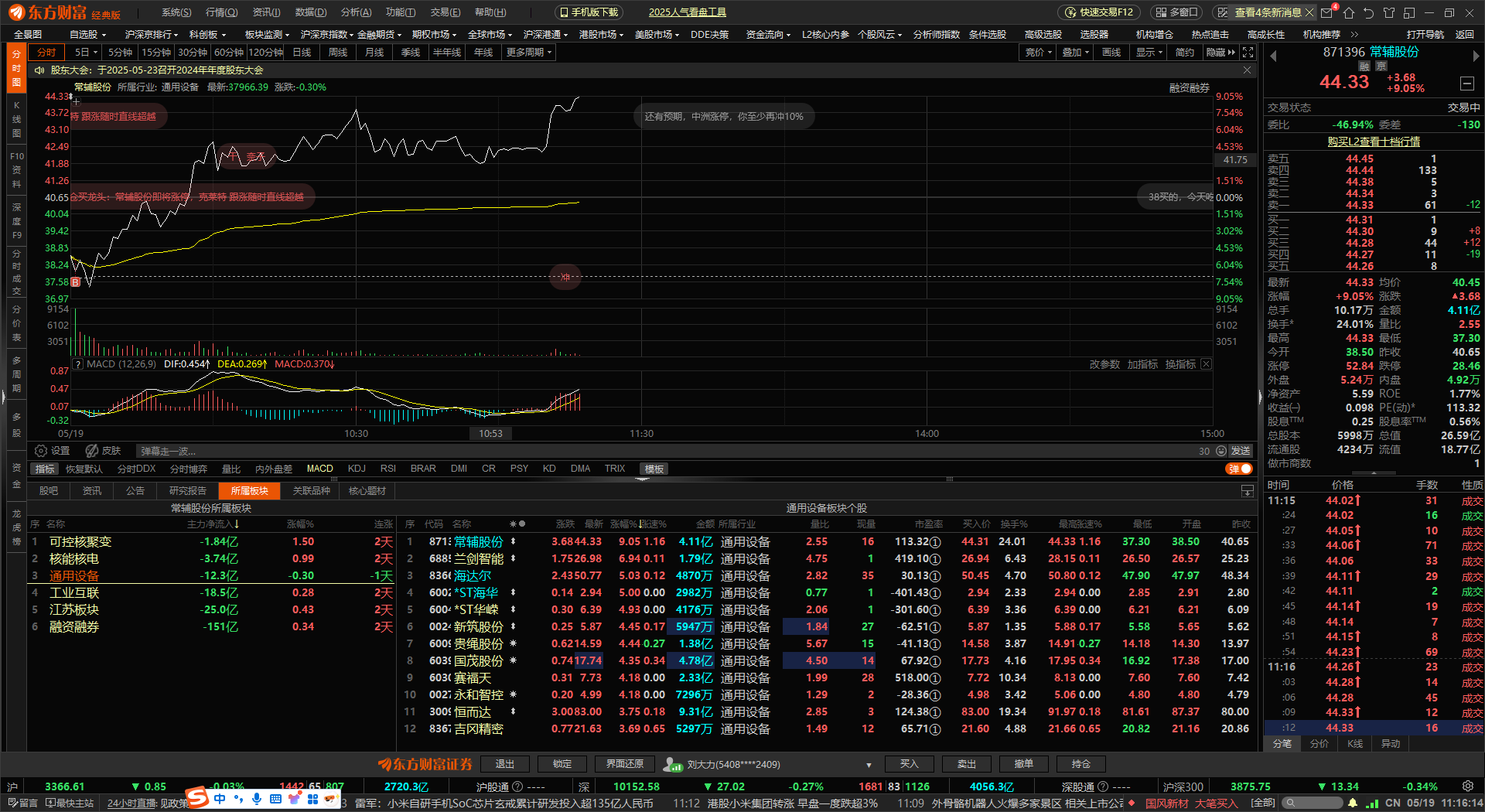Switch to 分时图 in left sidebar
Image resolution: width=1485 pixels, height=812 pixels.
[16, 69]
